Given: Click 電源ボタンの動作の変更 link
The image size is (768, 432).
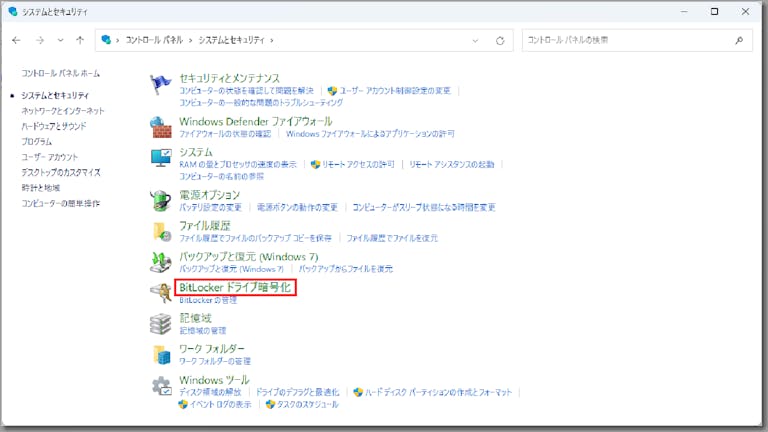Looking at the screenshot, I should (297, 208).
